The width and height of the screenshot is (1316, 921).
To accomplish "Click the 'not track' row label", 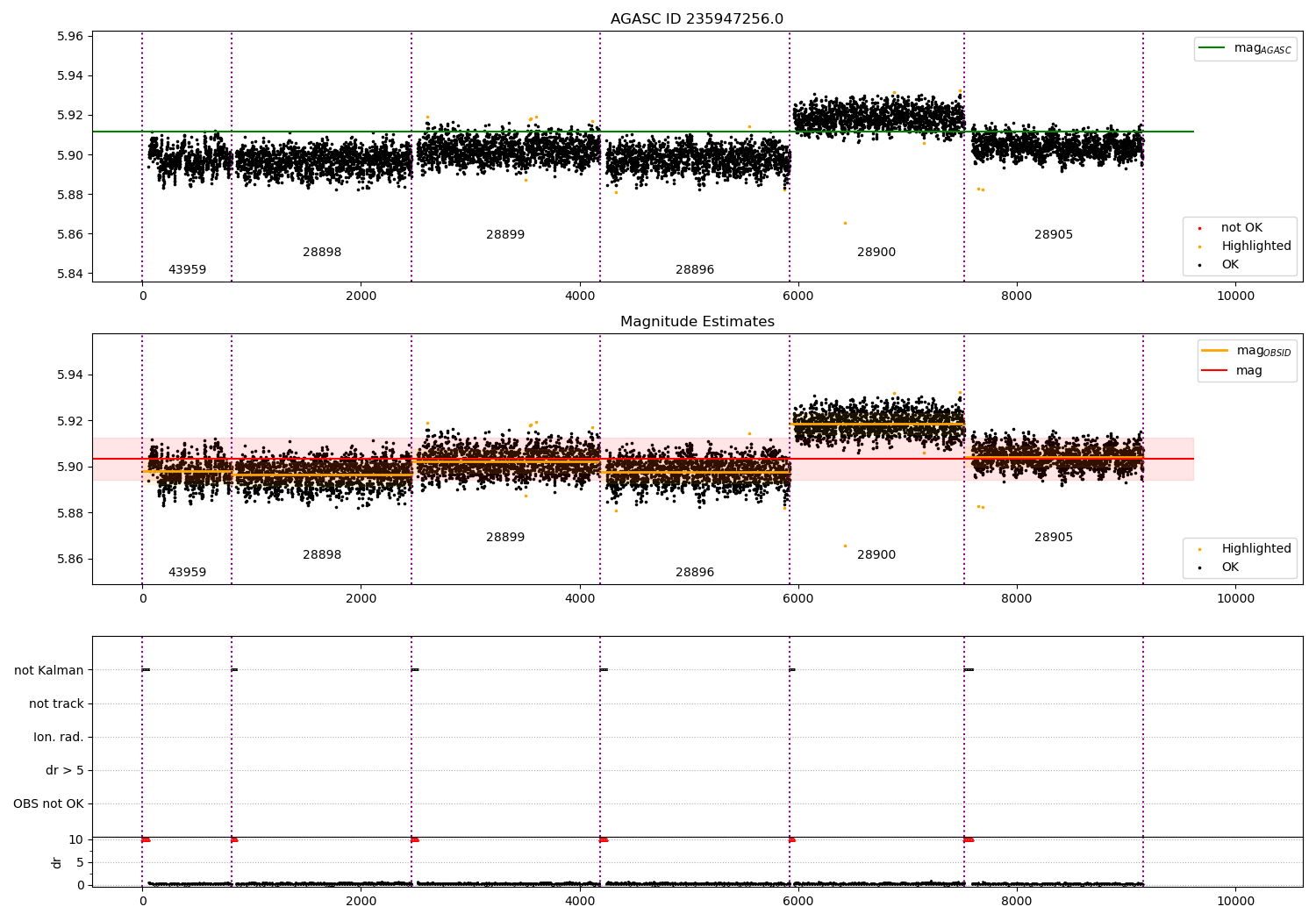I will point(56,704).
